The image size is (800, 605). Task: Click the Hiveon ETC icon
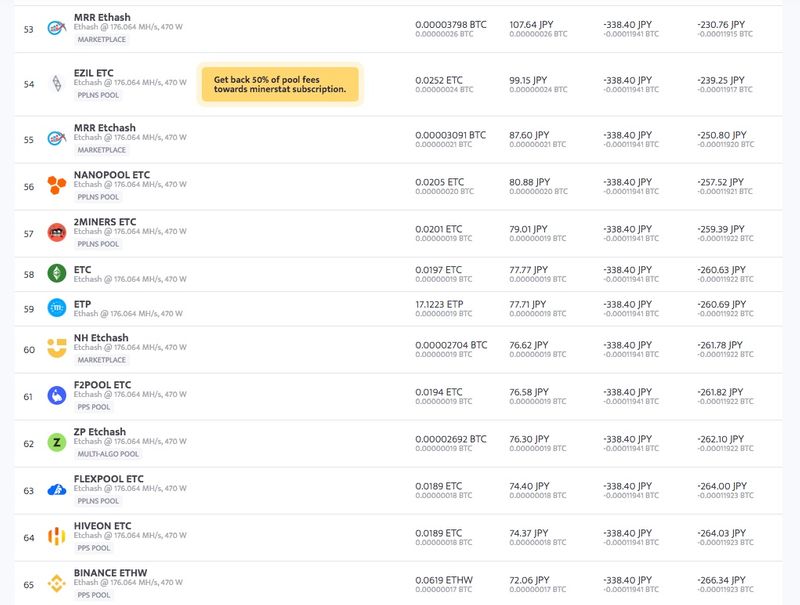(56, 537)
